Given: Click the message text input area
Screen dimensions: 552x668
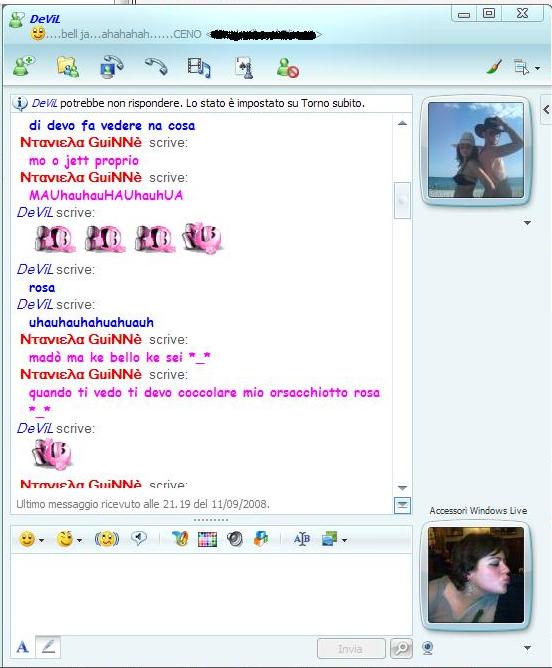Looking at the screenshot, I should tap(211, 594).
